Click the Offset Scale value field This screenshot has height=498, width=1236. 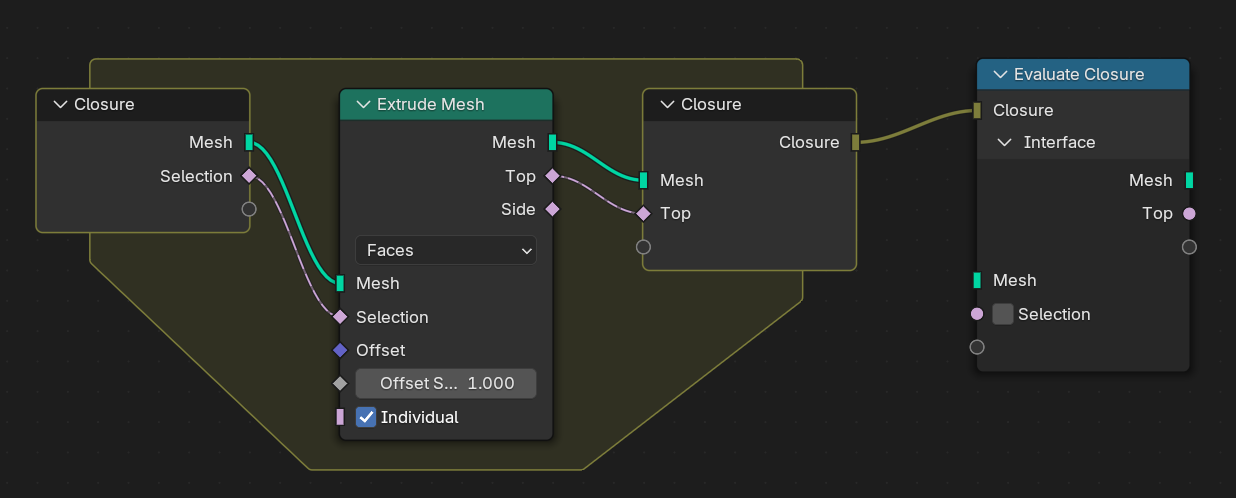click(x=446, y=383)
